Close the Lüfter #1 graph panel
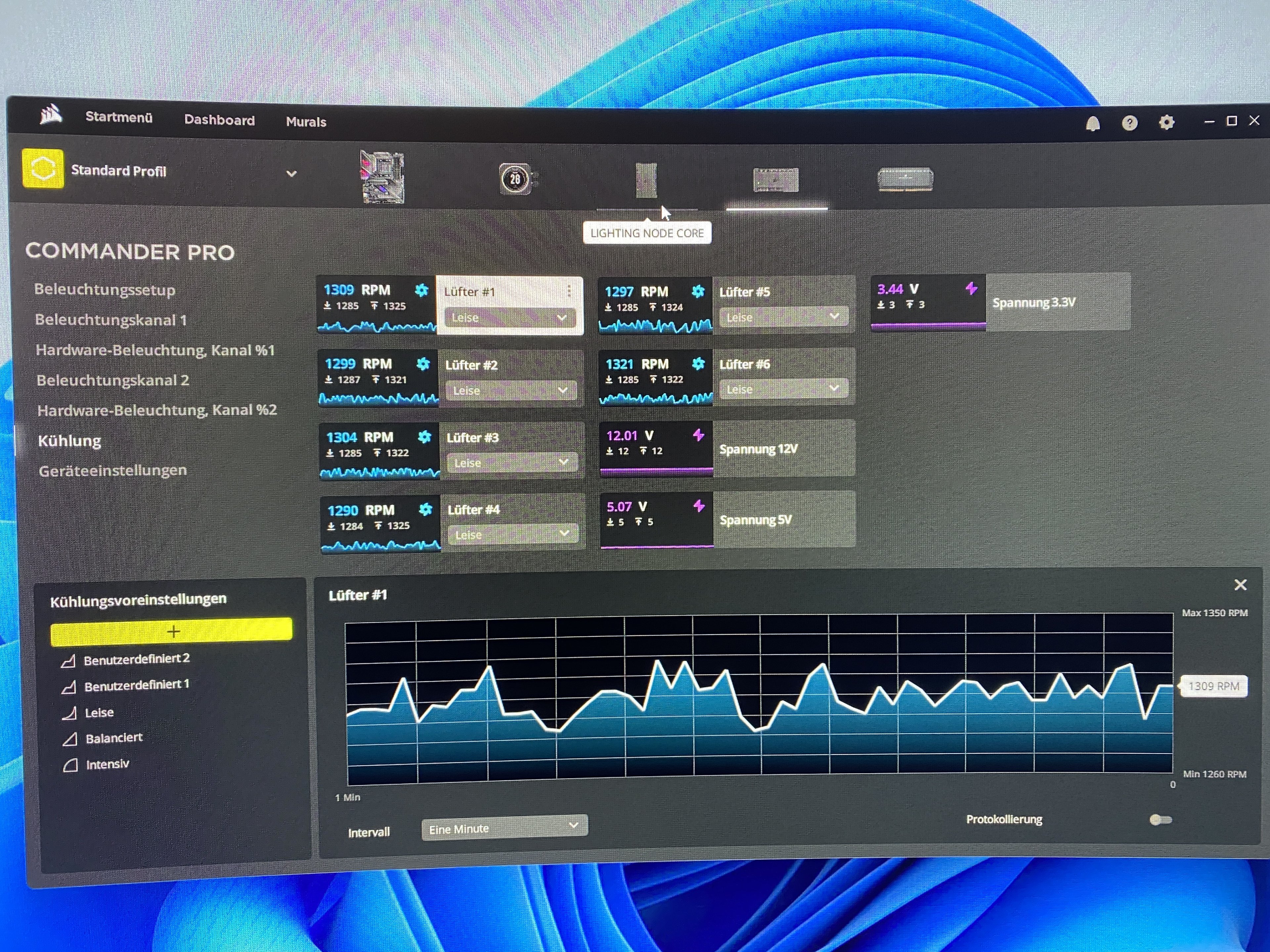The image size is (1270, 952). click(1240, 585)
